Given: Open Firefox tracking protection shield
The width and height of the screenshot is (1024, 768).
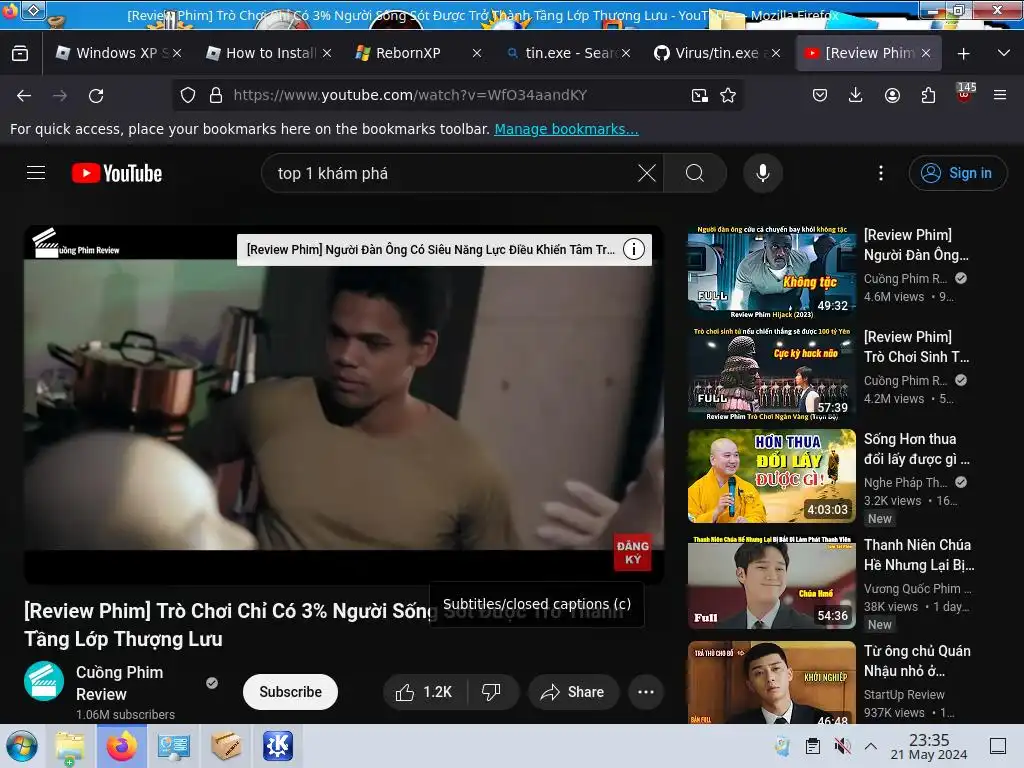Looking at the screenshot, I should [x=188, y=95].
